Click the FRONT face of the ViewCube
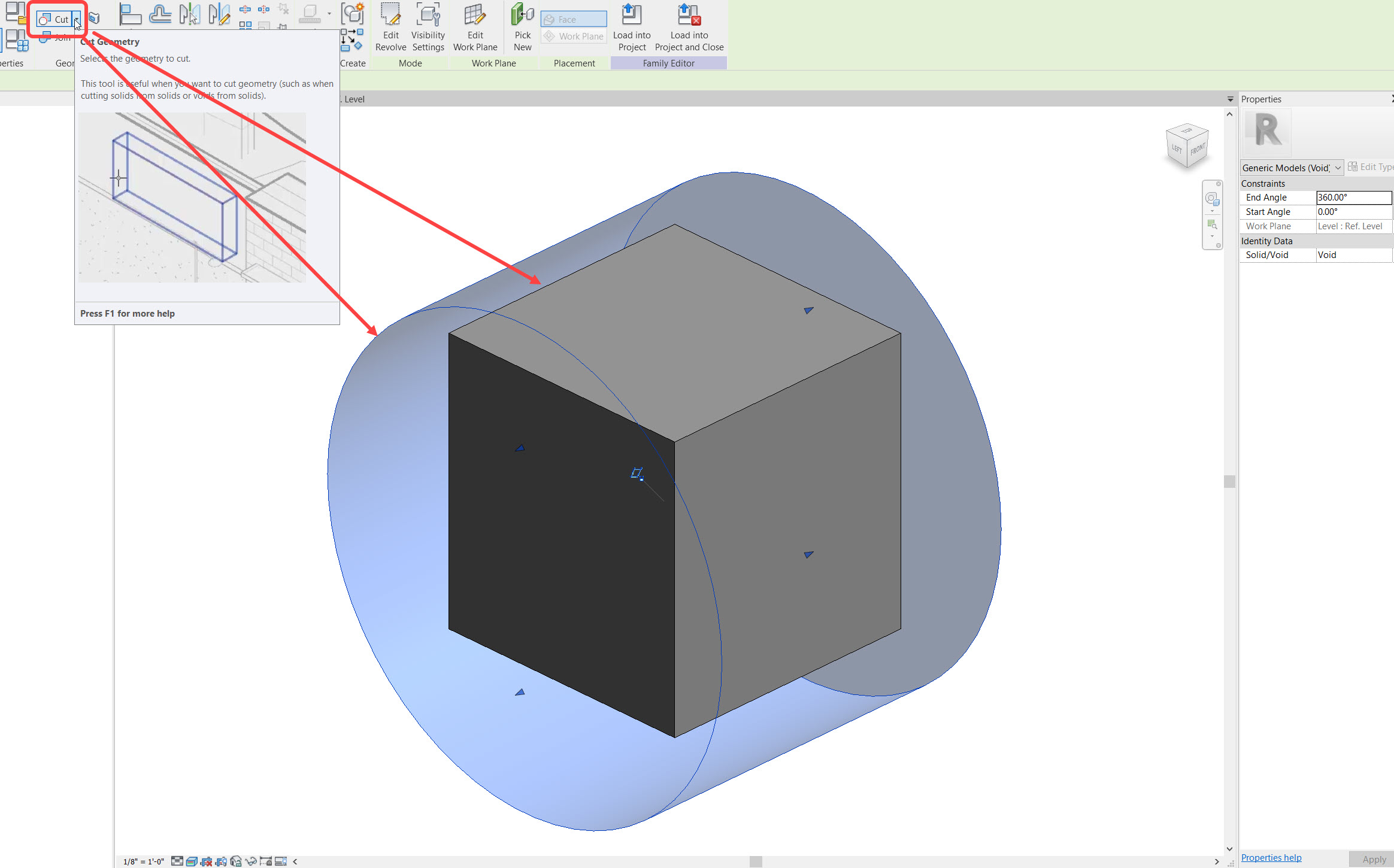 coord(1197,150)
